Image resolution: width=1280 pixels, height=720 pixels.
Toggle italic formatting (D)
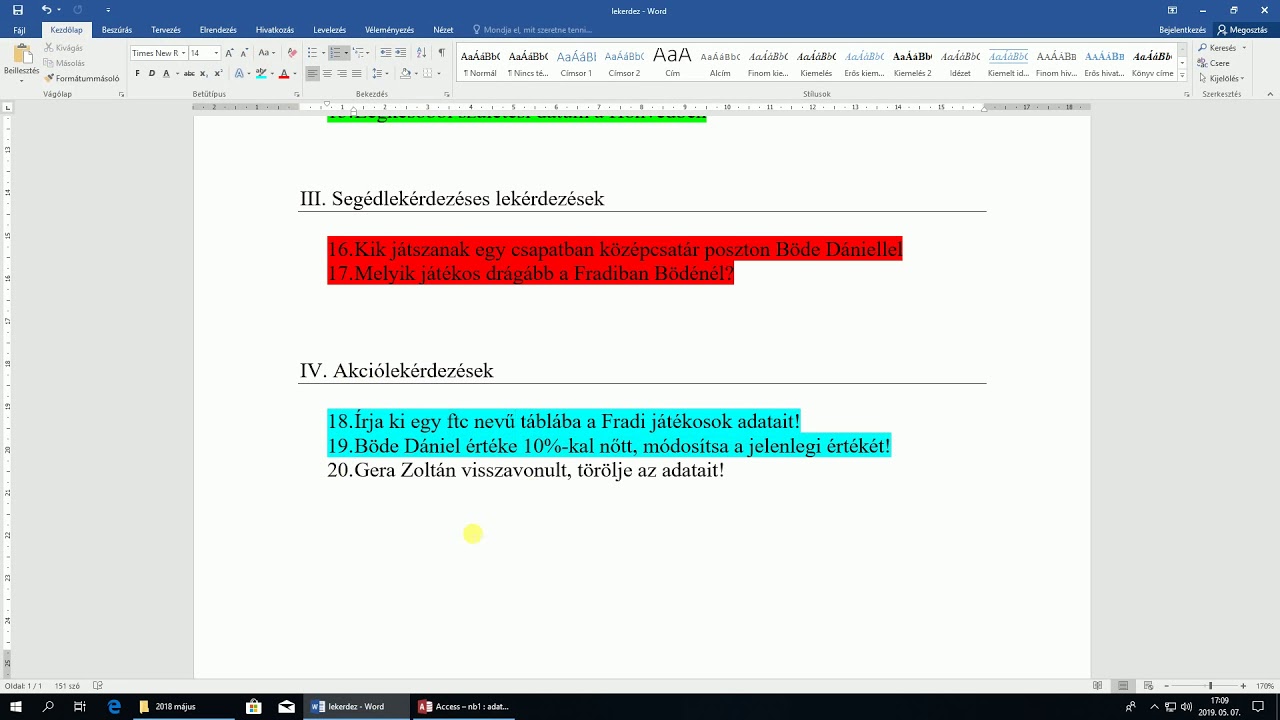coord(152,73)
